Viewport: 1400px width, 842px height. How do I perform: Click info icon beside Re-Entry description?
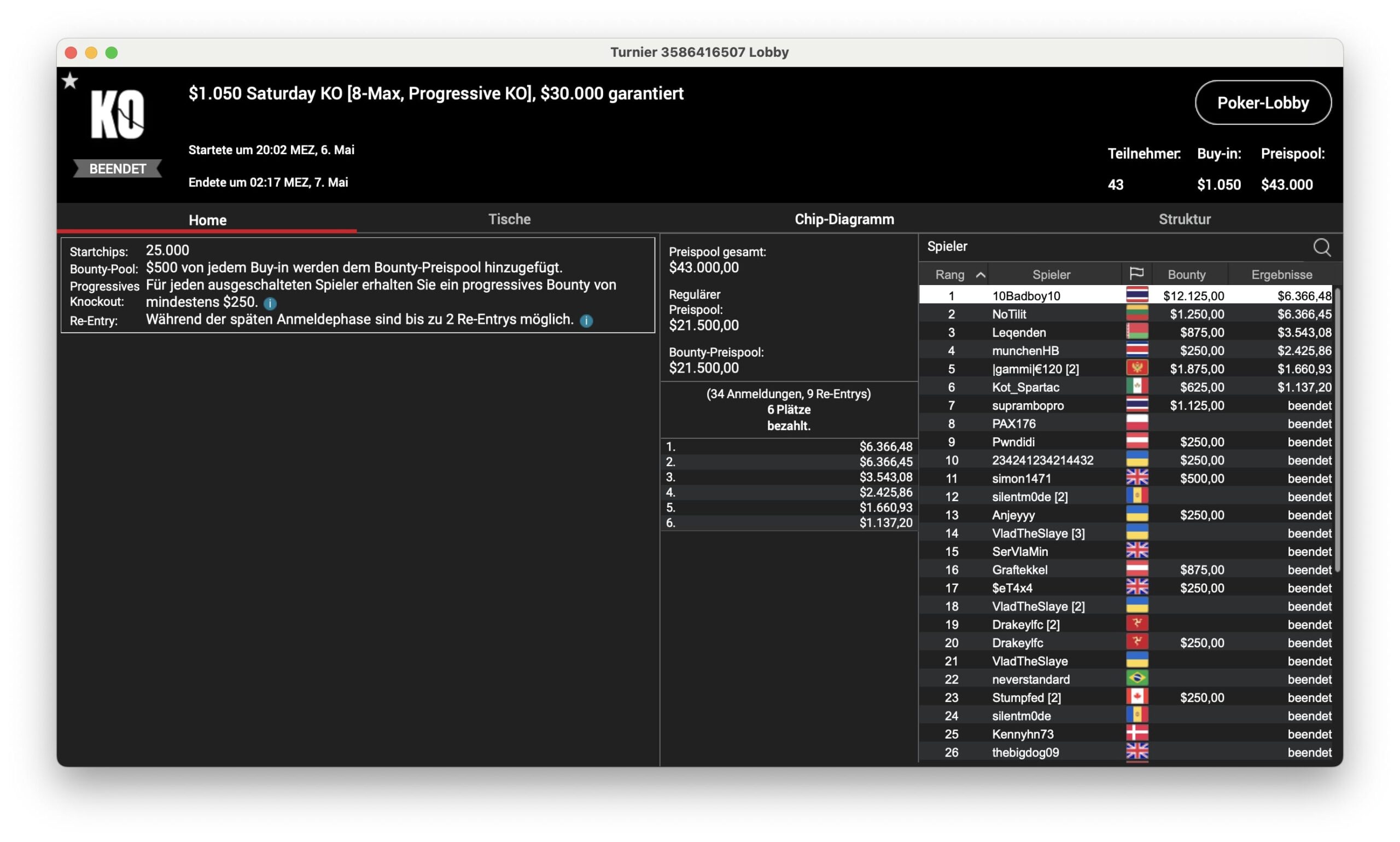click(586, 321)
